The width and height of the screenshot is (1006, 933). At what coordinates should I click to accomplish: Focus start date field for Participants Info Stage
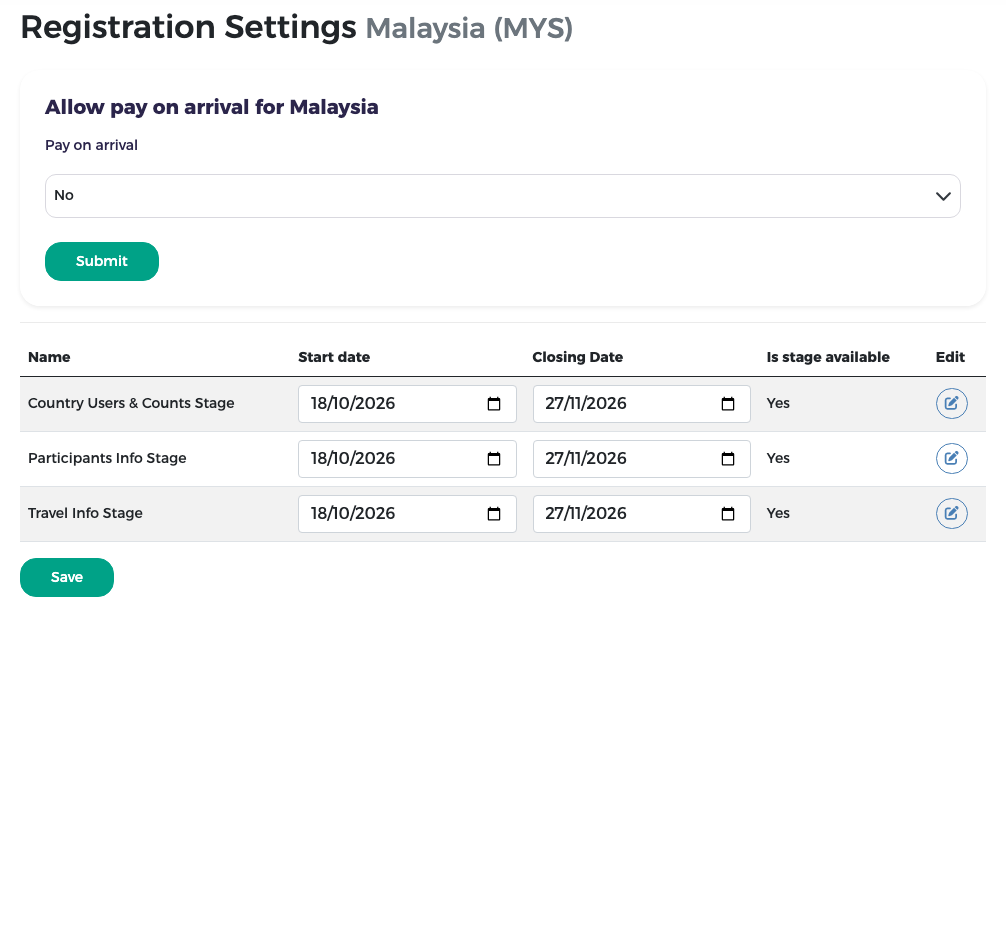point(407,459)
